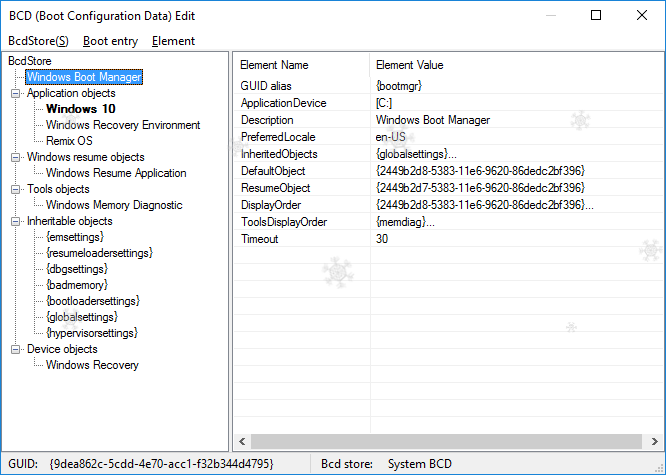666x475 pixels.
Task: Select the InheritedObjects element row
Action: 449,154
